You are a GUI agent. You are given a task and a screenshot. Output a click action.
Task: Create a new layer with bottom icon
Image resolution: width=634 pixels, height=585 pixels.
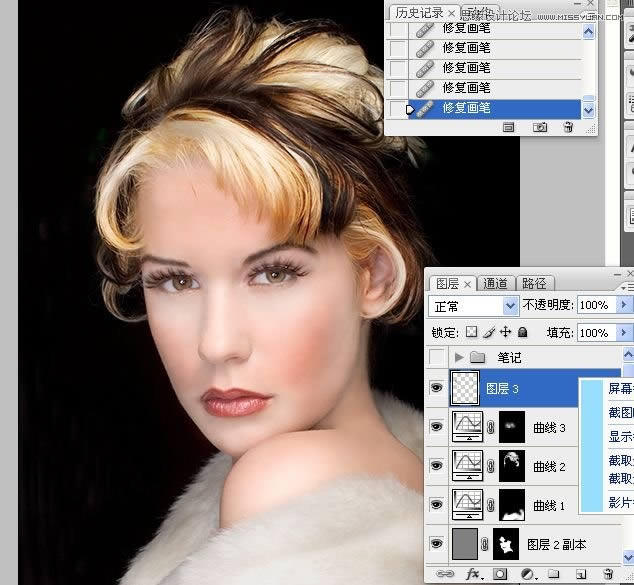coord(584,574)
